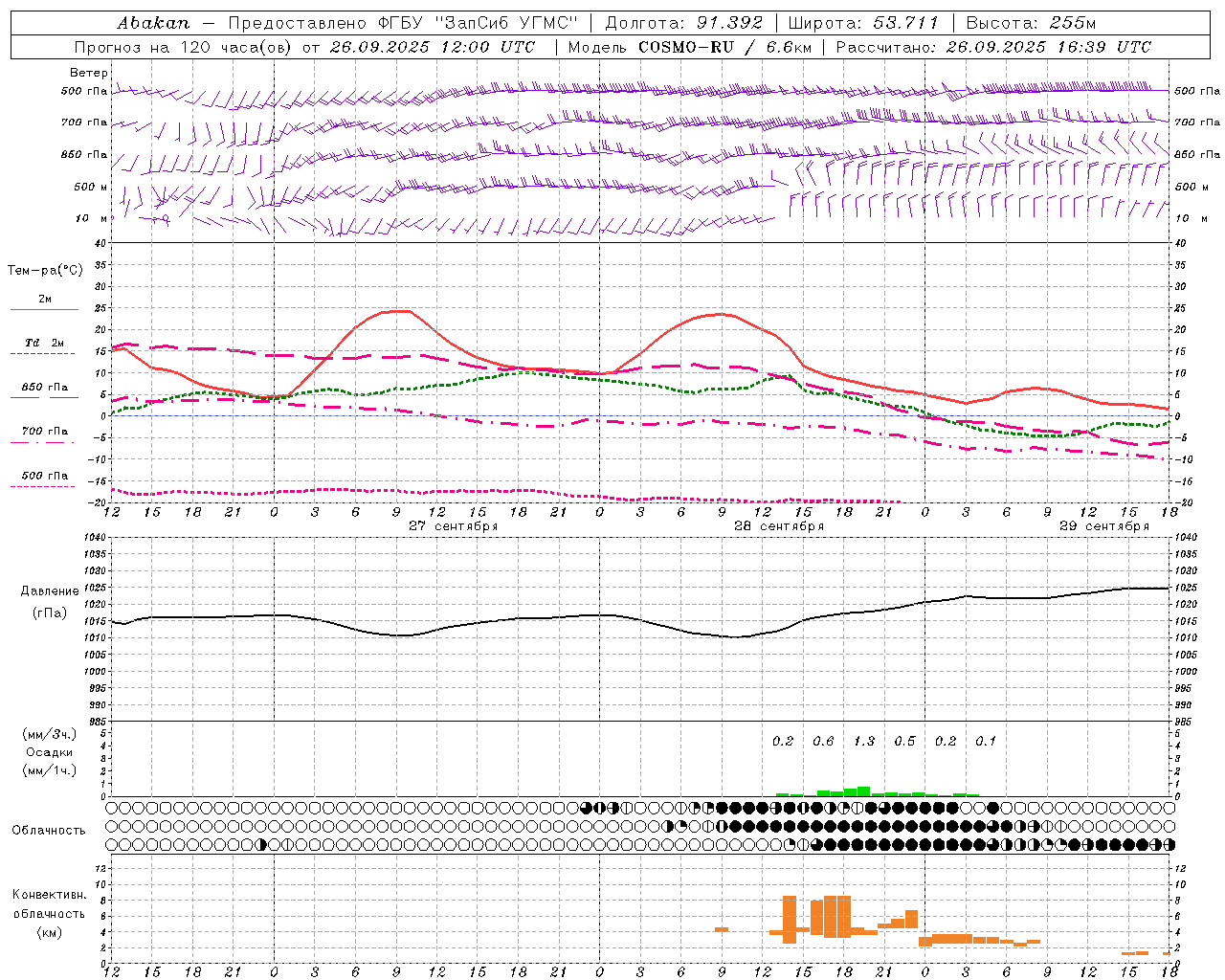
Task: Select the elevation text "Высота: 255м"
Action: [1031, 23]
